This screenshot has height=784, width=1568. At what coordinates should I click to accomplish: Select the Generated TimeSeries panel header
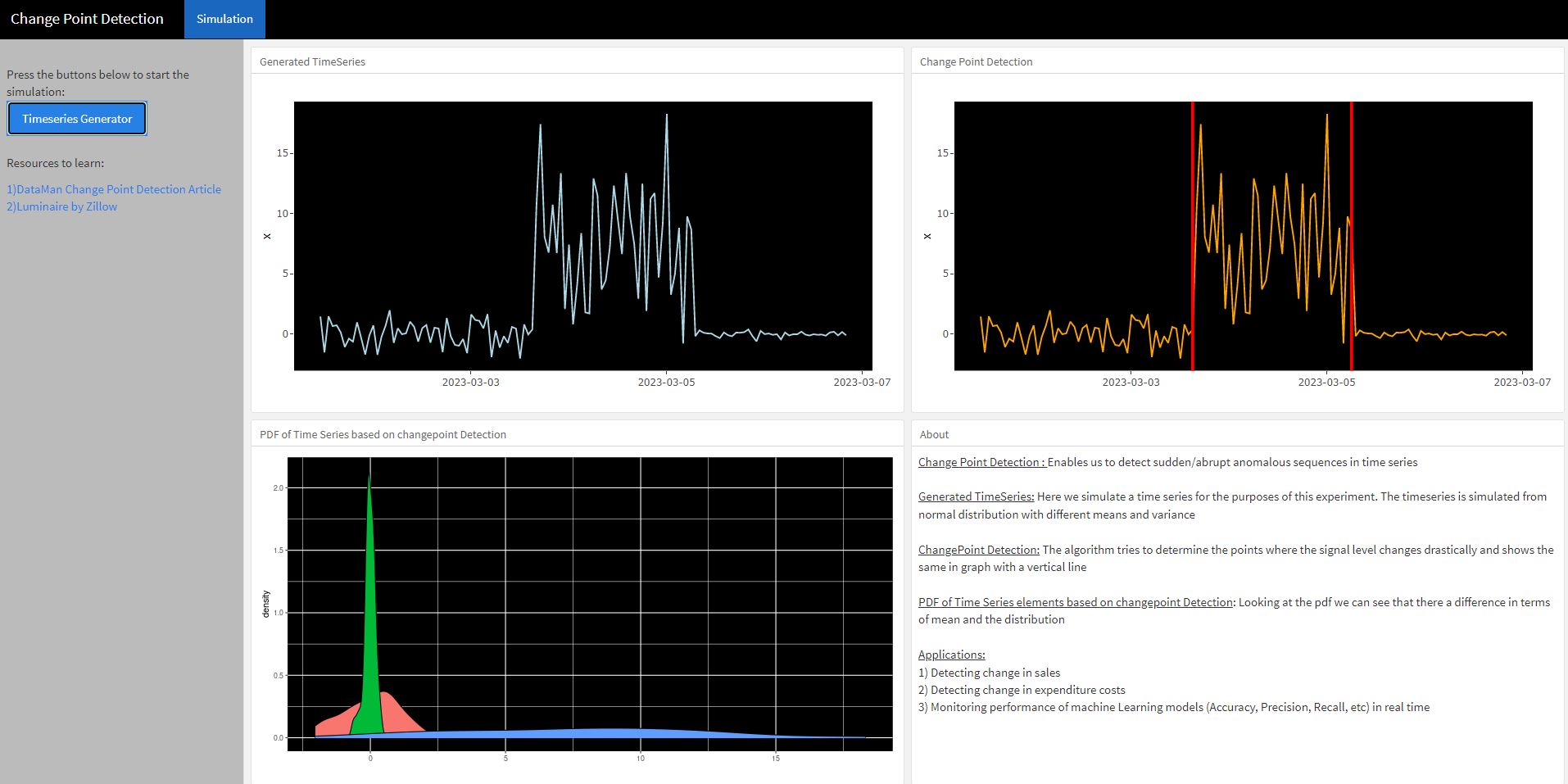(312, 61)
